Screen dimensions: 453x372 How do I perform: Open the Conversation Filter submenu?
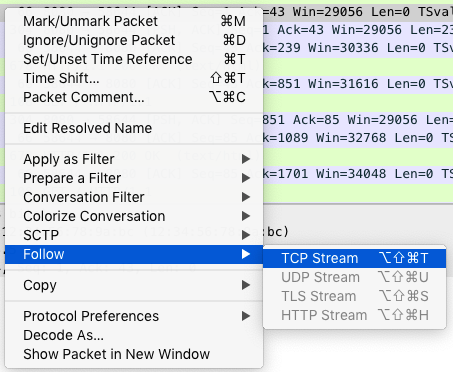click(x=134, y=197)
